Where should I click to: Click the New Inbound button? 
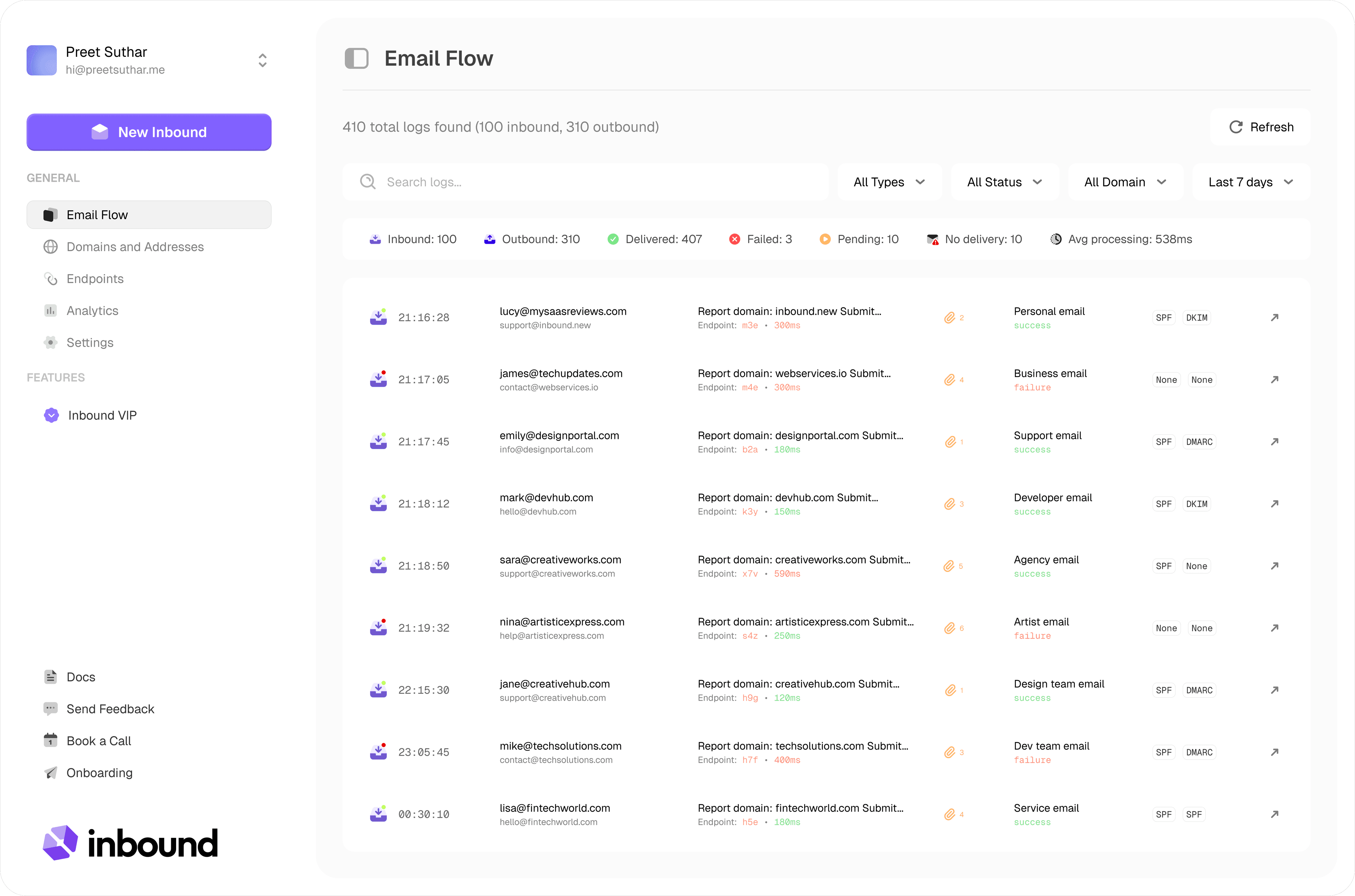[x=149, y=132]
